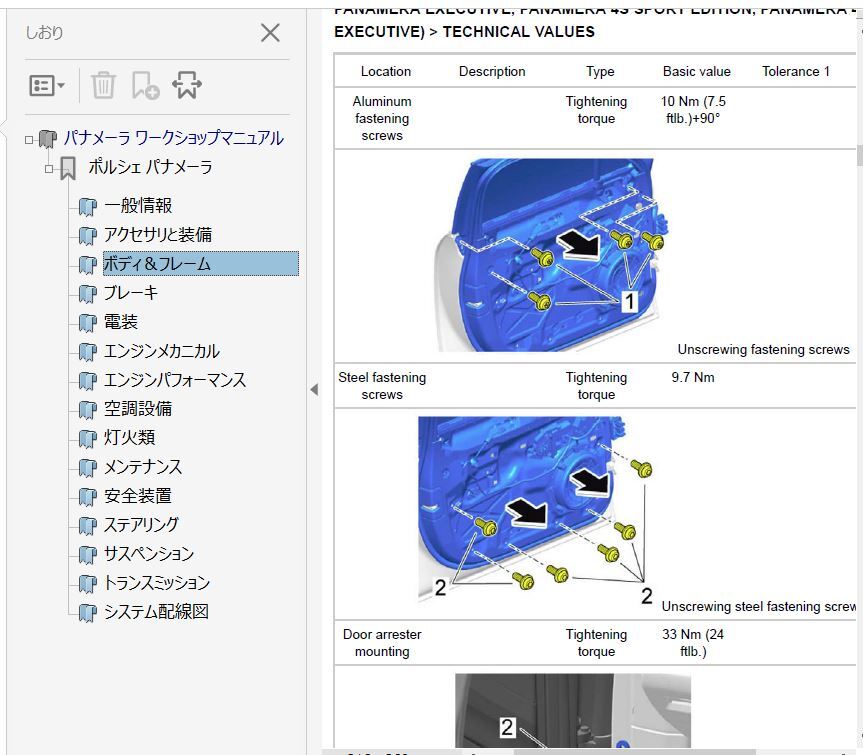The image size is (863, 755).
Task: Click the bookmark icon beside ステアリング
Action: click(88, 526)
